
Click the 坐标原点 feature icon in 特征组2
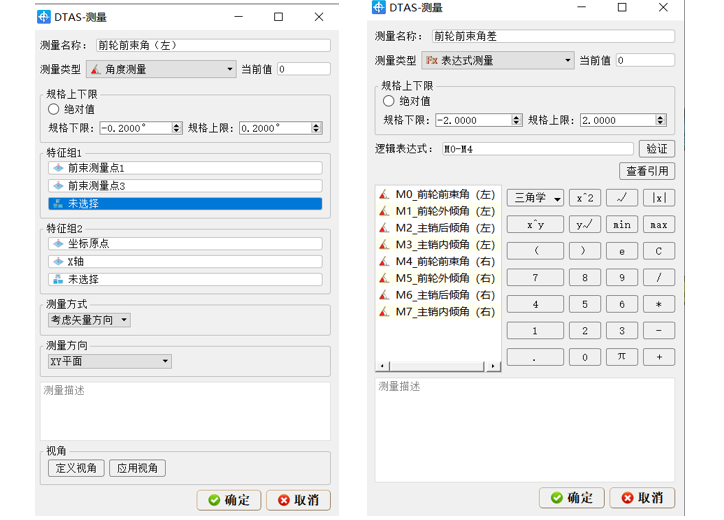57,244
